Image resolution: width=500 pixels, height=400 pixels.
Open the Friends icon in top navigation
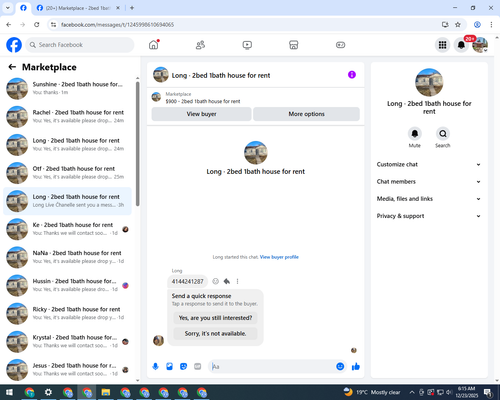pyautogui.click(x=200, y=45)
